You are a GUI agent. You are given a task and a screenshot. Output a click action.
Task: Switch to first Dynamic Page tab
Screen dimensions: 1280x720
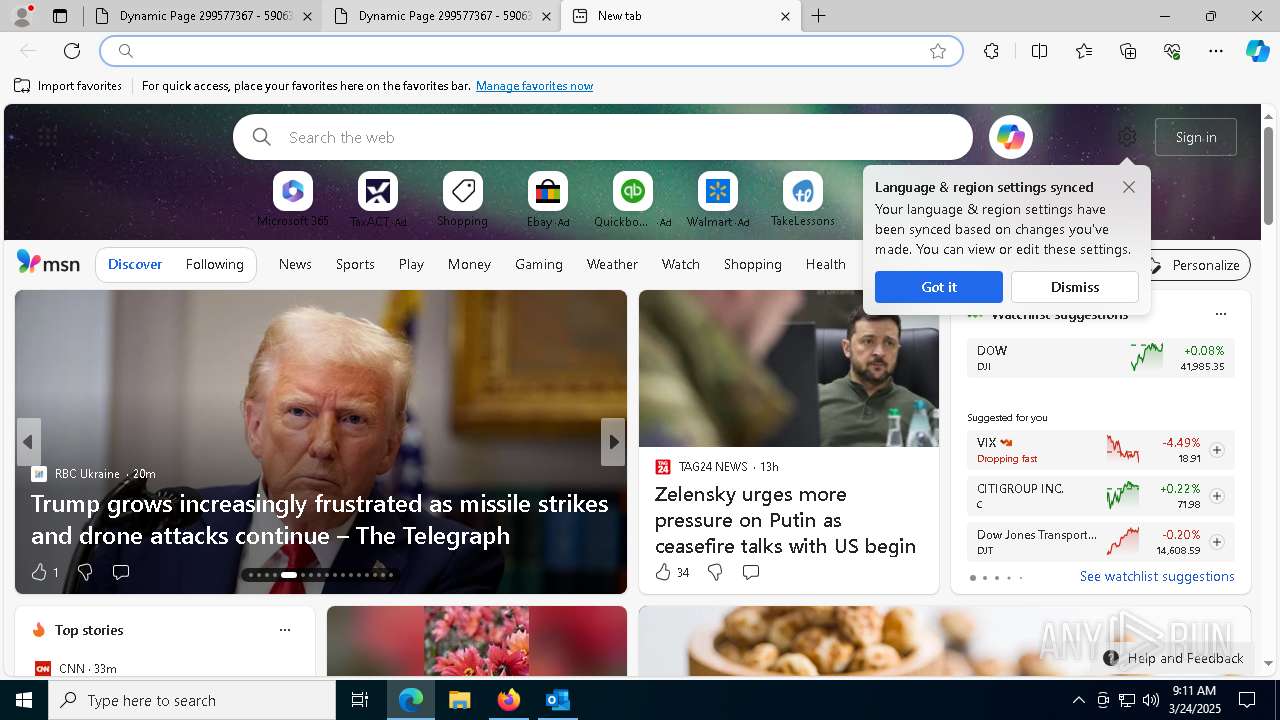(x=202, y=16)
